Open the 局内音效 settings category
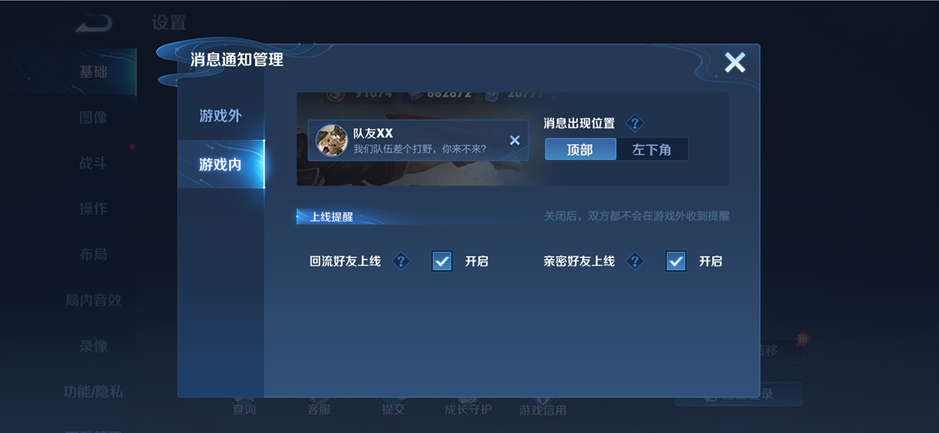Viewport: 939px width, 433px height. coord(93,300)
